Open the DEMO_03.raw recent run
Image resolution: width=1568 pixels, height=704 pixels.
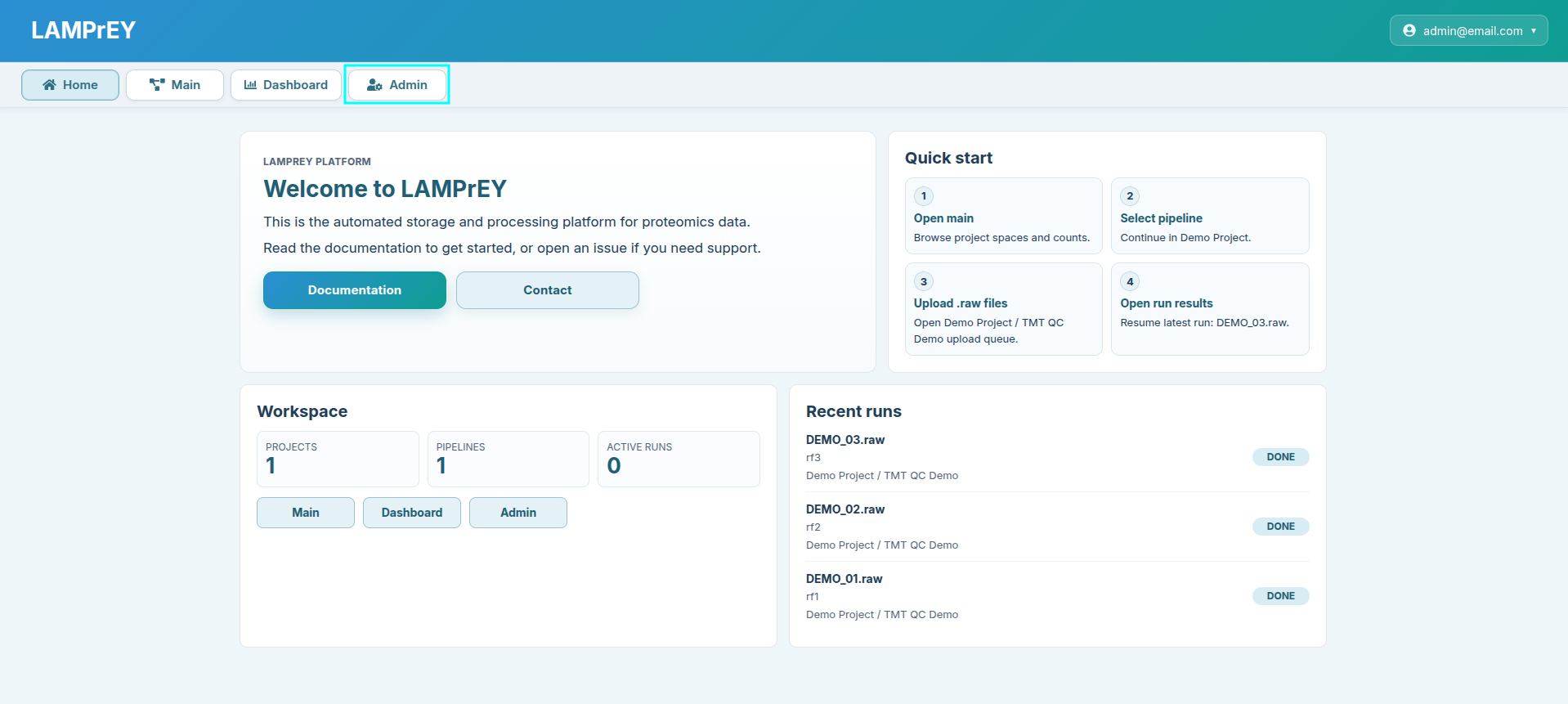(x=845, y=440)
